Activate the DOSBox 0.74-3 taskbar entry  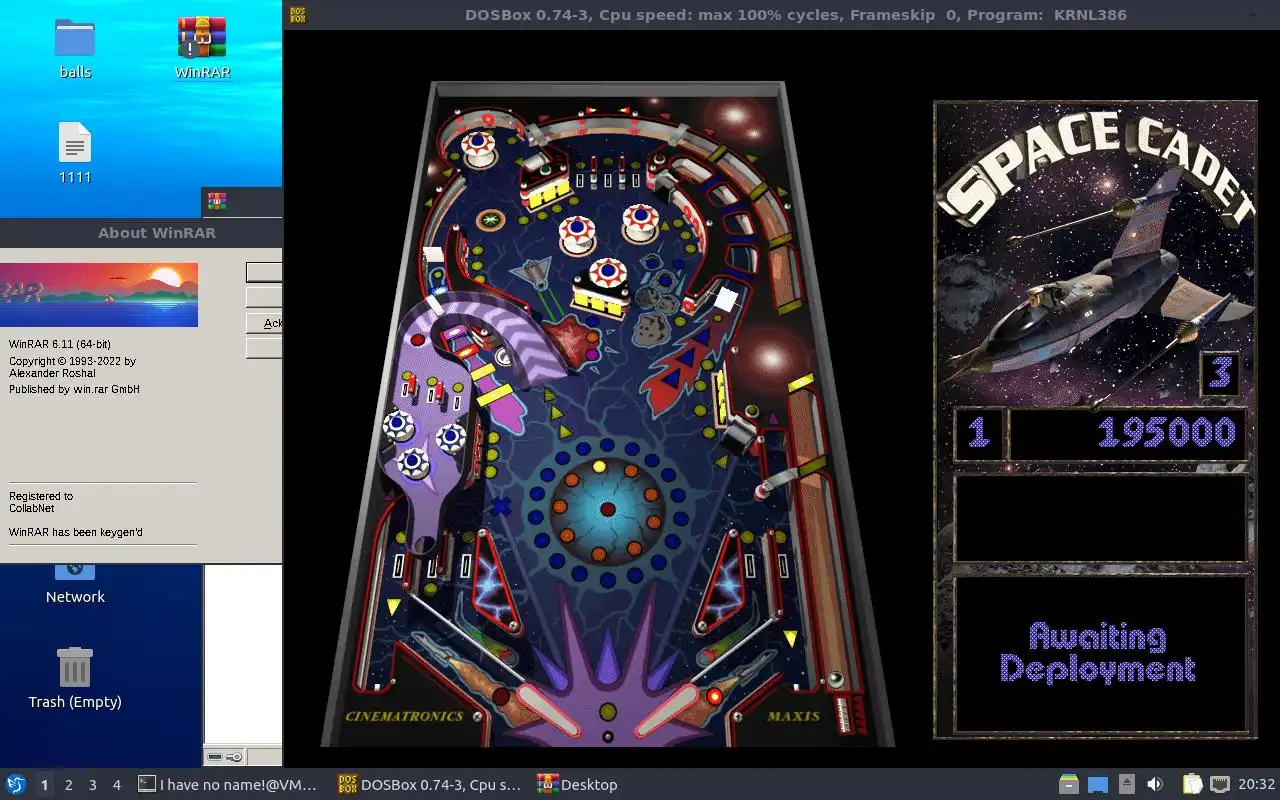[x=430, y=785]
